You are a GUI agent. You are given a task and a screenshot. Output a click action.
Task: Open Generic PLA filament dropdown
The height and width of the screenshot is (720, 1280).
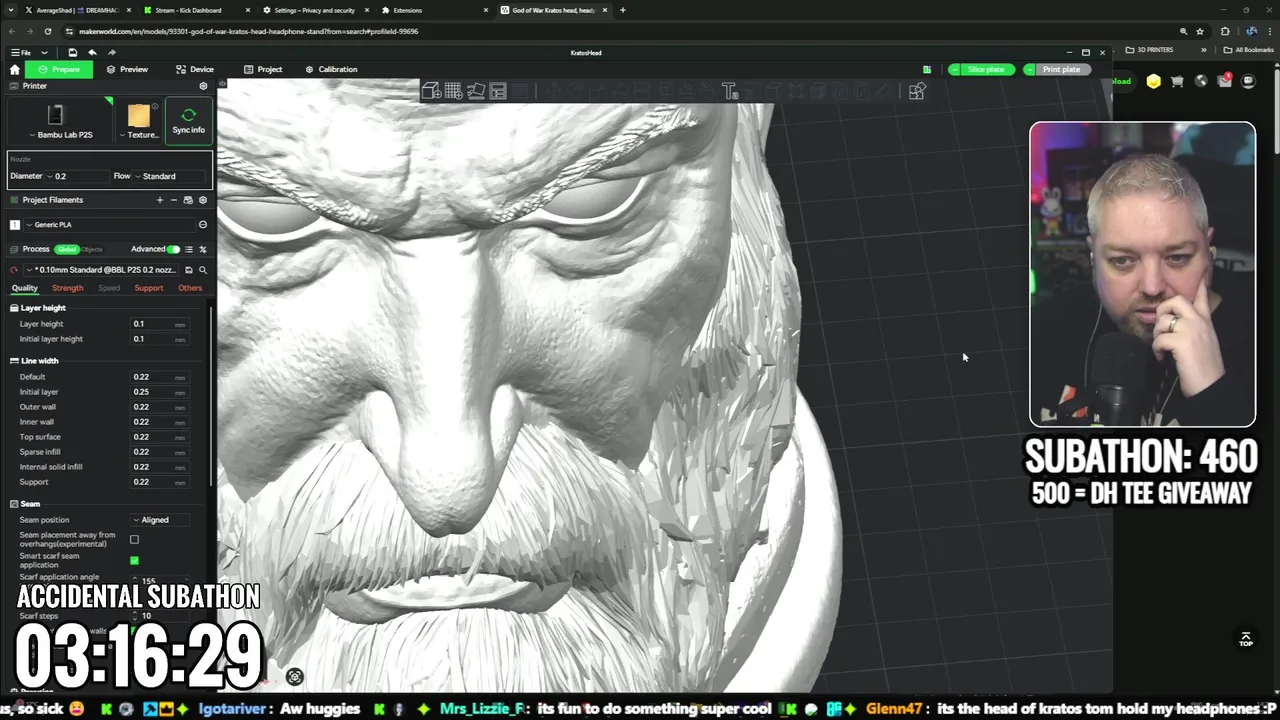pos(110,225)
